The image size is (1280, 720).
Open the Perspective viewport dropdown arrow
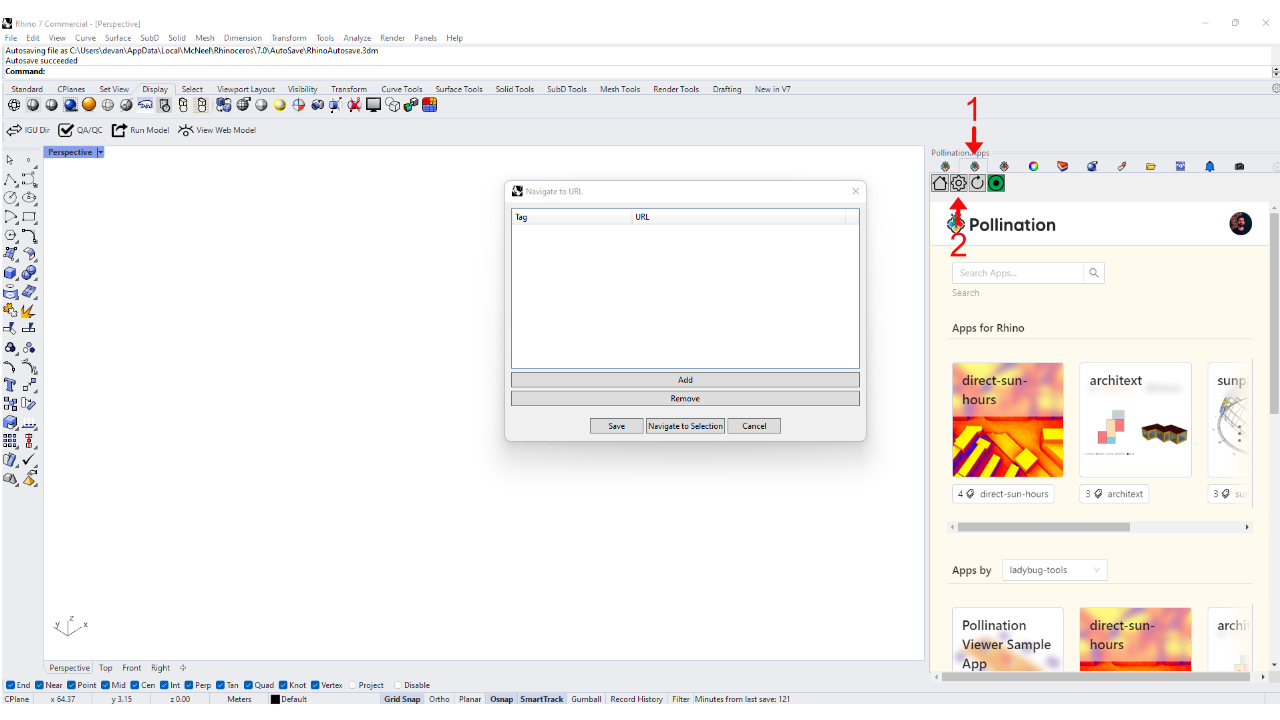coord(100,152)
